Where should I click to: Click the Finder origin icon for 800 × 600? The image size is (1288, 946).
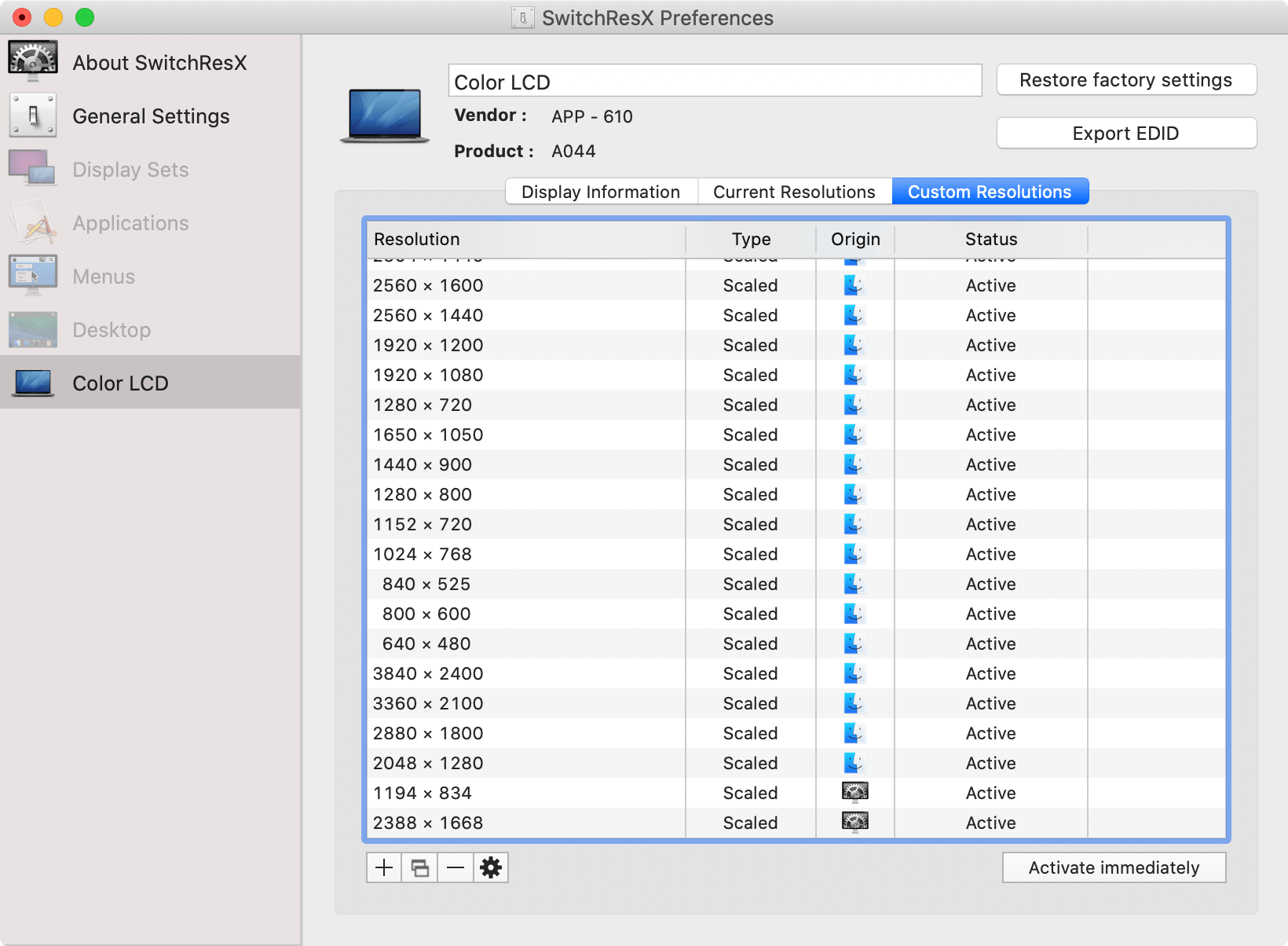pos(854,614)
